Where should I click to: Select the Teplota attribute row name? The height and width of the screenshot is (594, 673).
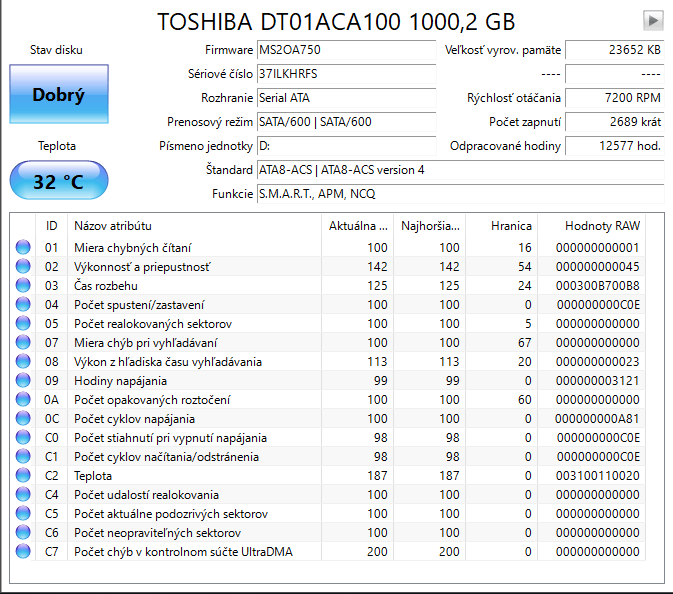tap(93, 476)
